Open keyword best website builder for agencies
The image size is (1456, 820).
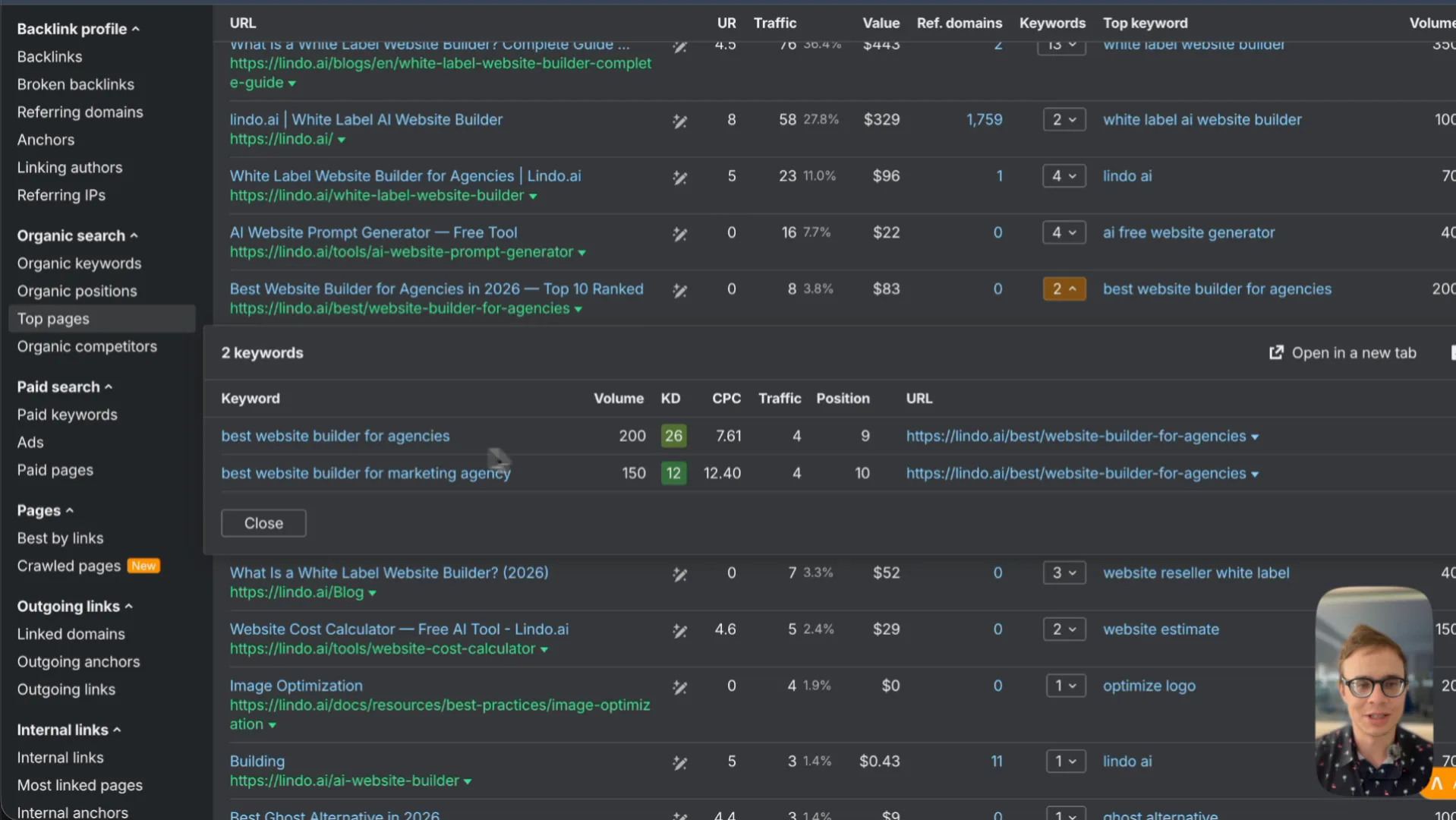[335, 436]
